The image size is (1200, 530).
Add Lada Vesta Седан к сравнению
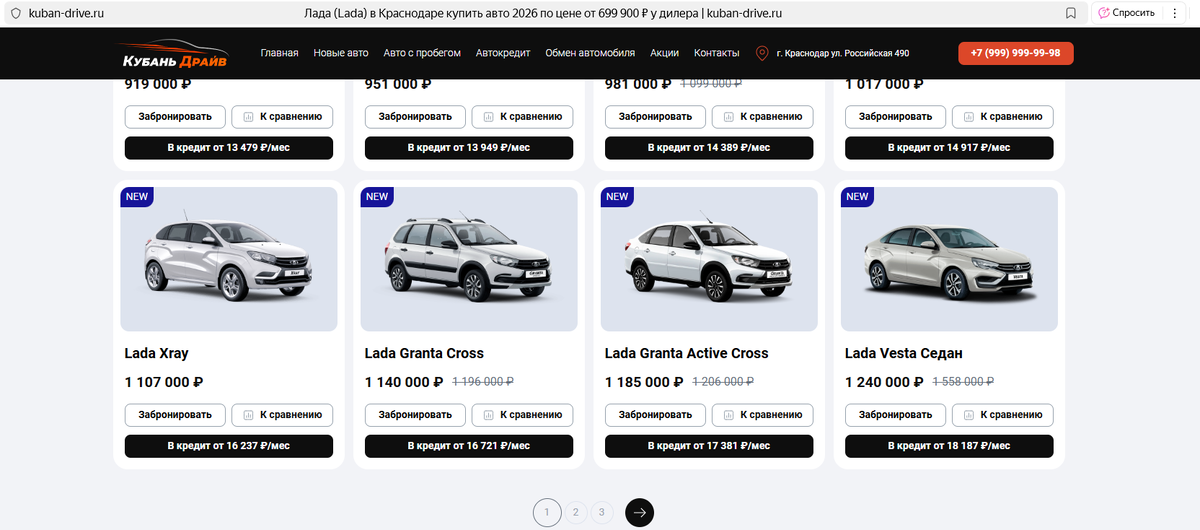tap(1002, 414)
